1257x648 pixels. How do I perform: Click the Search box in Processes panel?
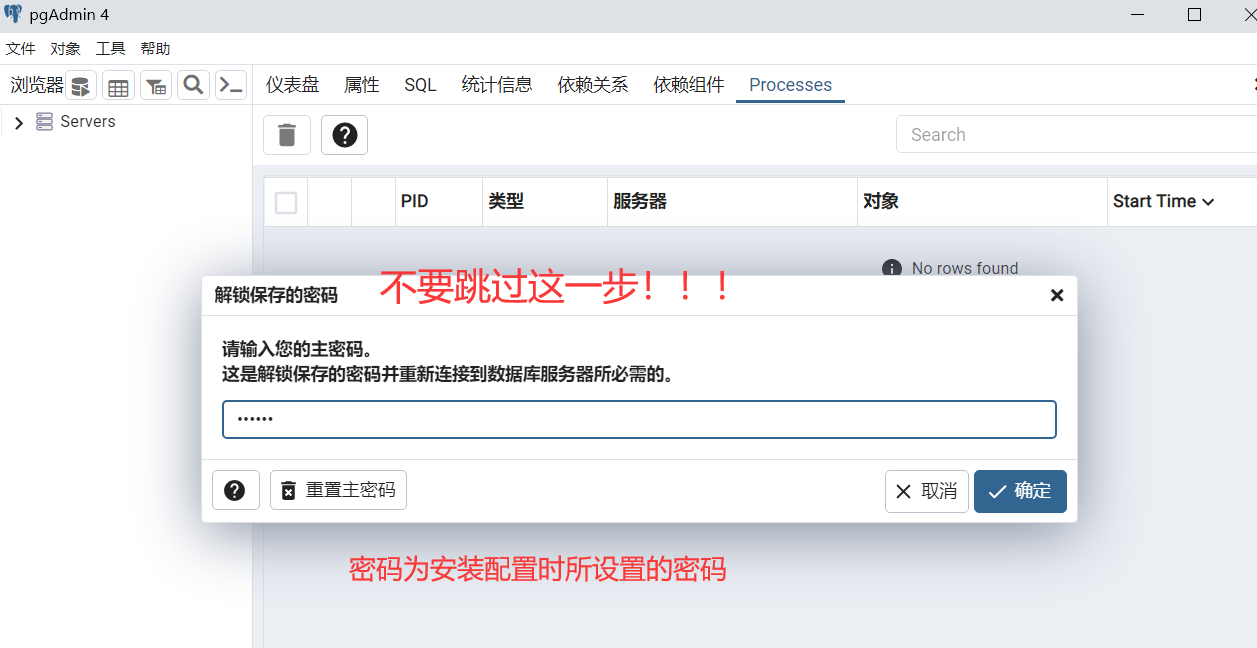click(1076, 135)
